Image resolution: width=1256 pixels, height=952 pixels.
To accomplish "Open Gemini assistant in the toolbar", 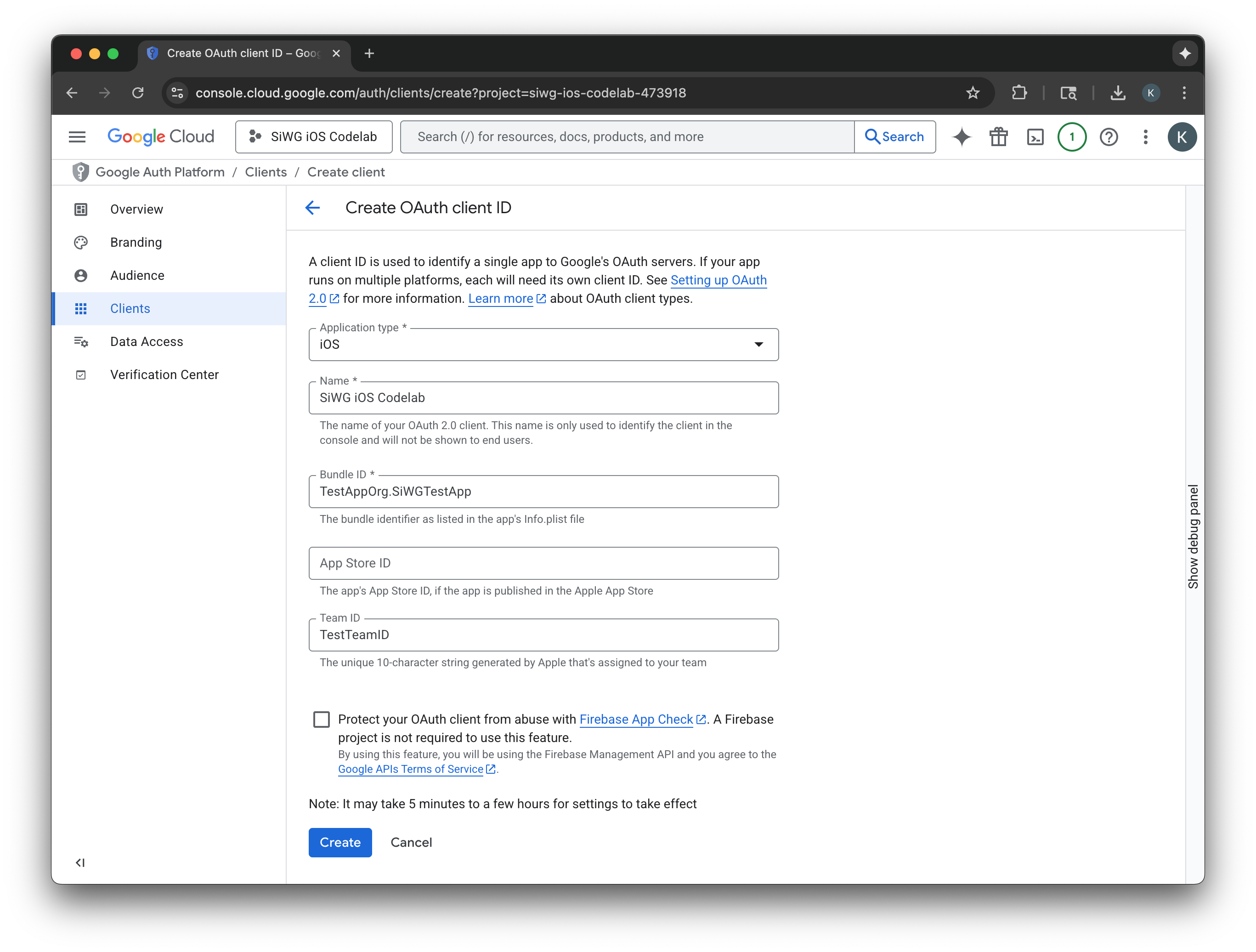I will pos(962,136).
